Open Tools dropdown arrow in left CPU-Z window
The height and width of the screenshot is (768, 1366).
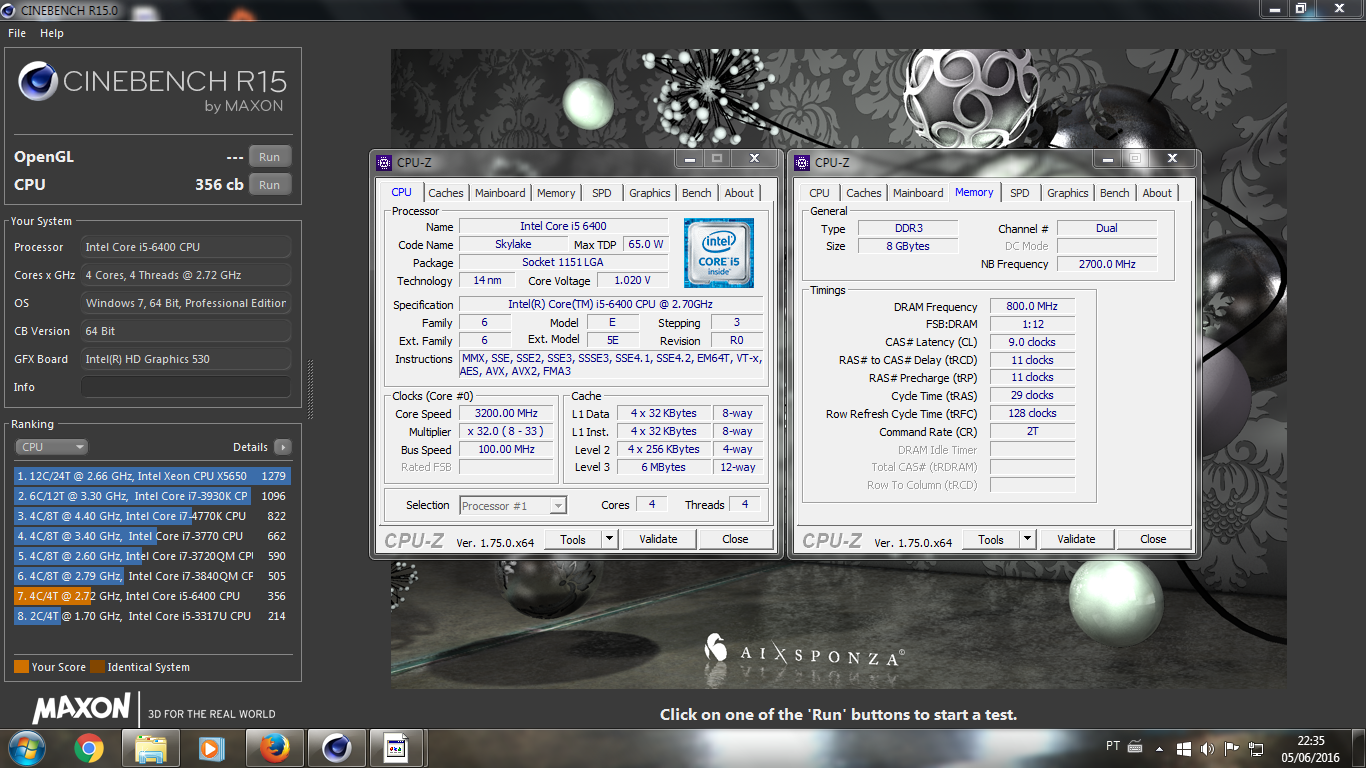coord(609,539)
